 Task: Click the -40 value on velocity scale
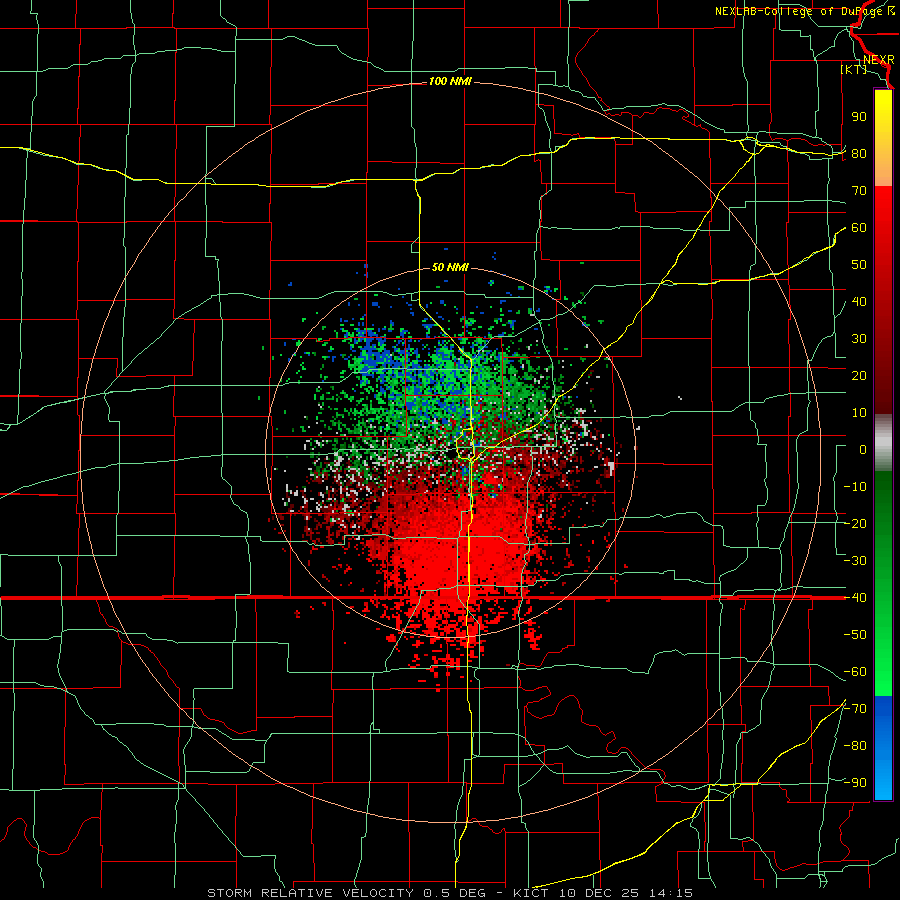855,598
